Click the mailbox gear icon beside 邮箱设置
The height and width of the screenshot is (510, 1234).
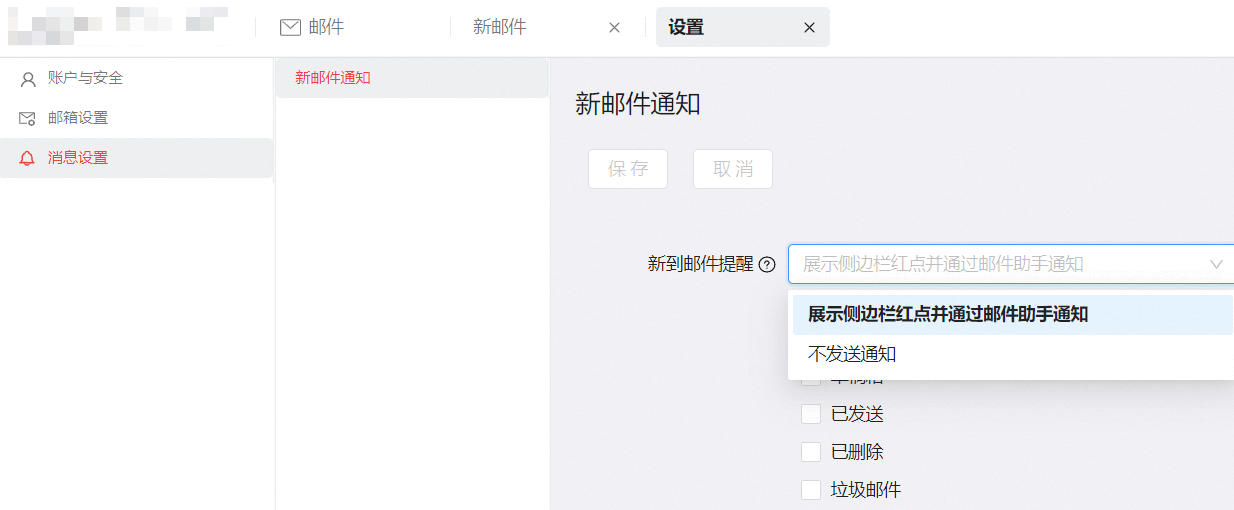coord(28,118)
